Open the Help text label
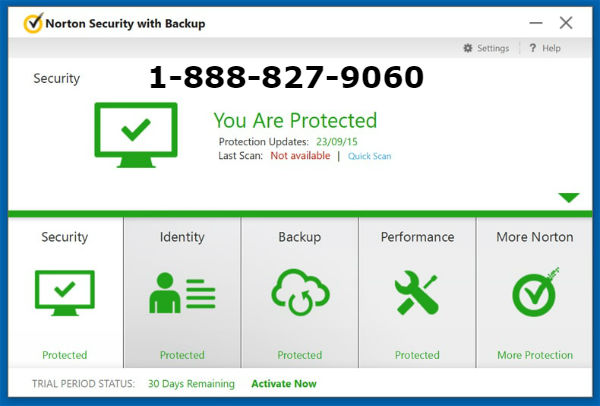600x406 pixels. pos(551,48)
